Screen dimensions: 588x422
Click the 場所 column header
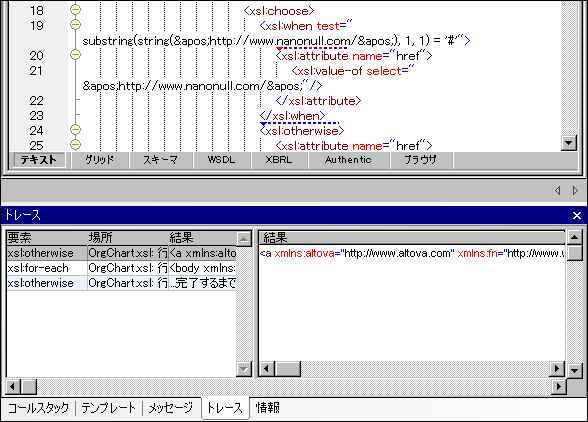pos(128,238)
